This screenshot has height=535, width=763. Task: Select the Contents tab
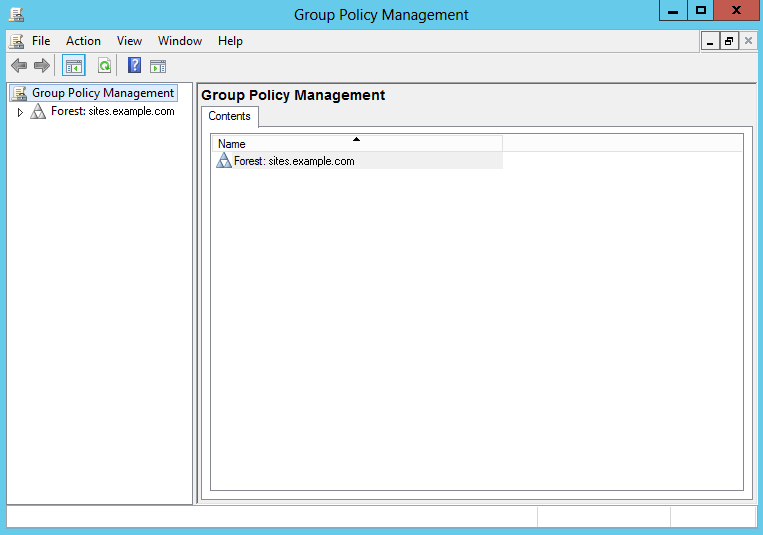(x=229, y=116)
